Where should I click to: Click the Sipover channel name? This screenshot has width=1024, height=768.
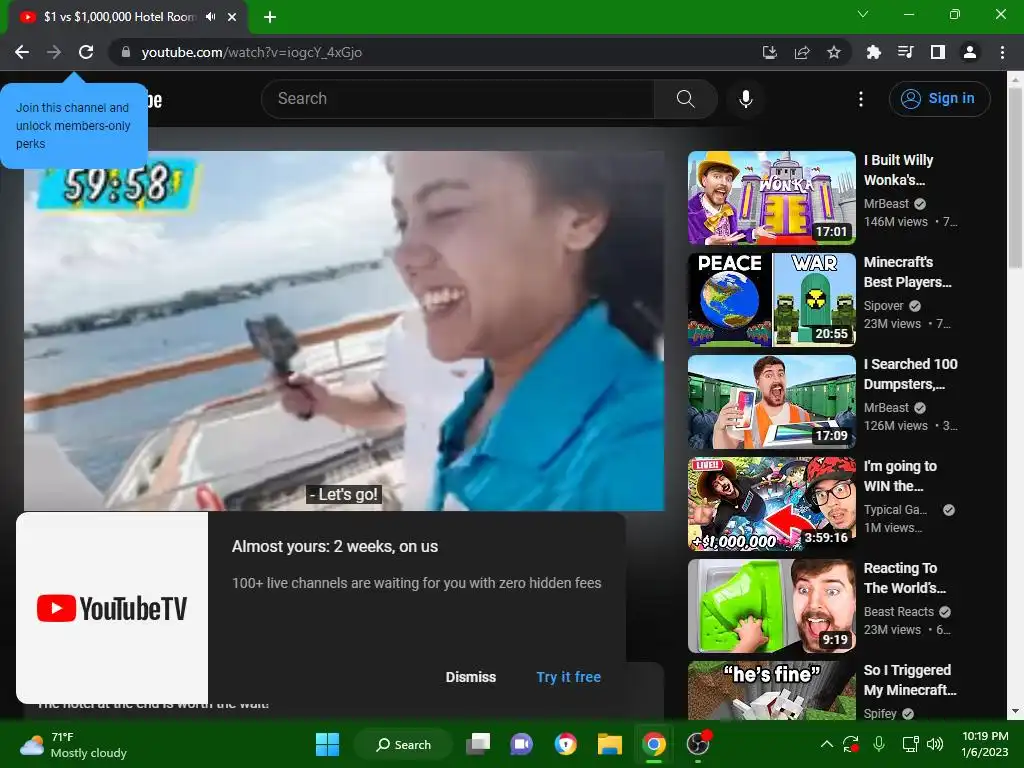pyautogui.click(x=884, y=306)
